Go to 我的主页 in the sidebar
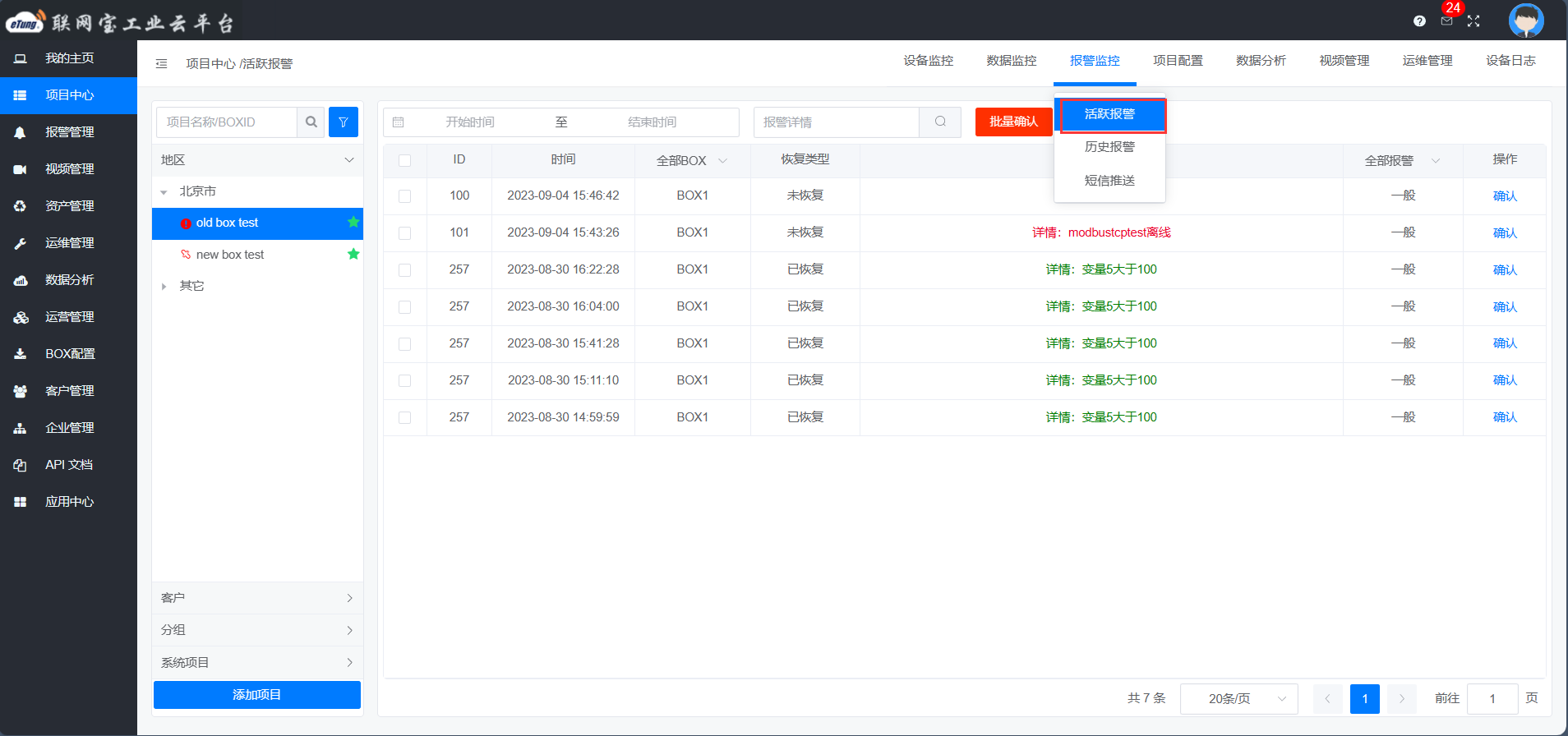 point(68,58)
